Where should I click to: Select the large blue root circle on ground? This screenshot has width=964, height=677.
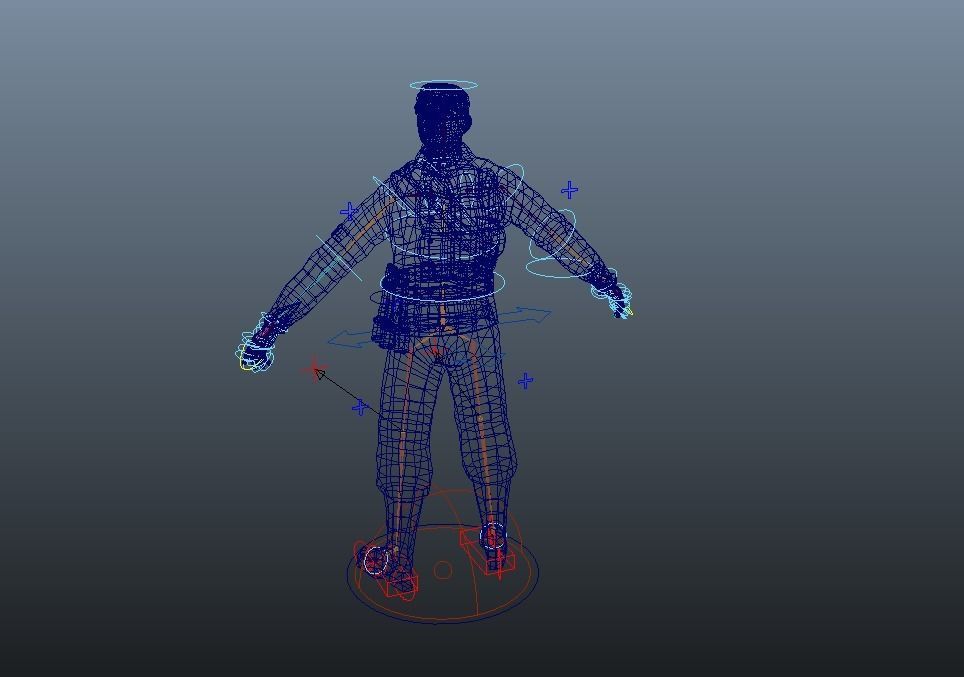coord(443,573)
